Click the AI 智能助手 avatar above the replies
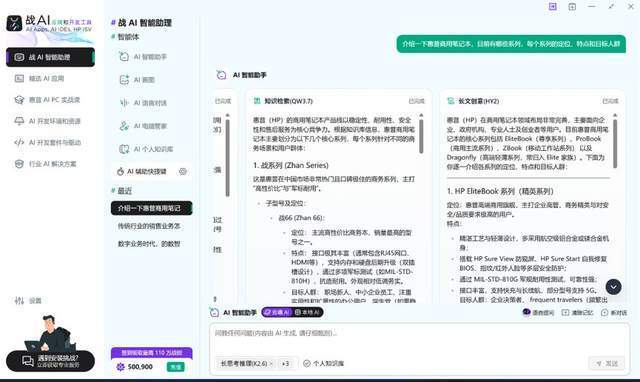Screen dimensions: 640x382 point(221,75)
